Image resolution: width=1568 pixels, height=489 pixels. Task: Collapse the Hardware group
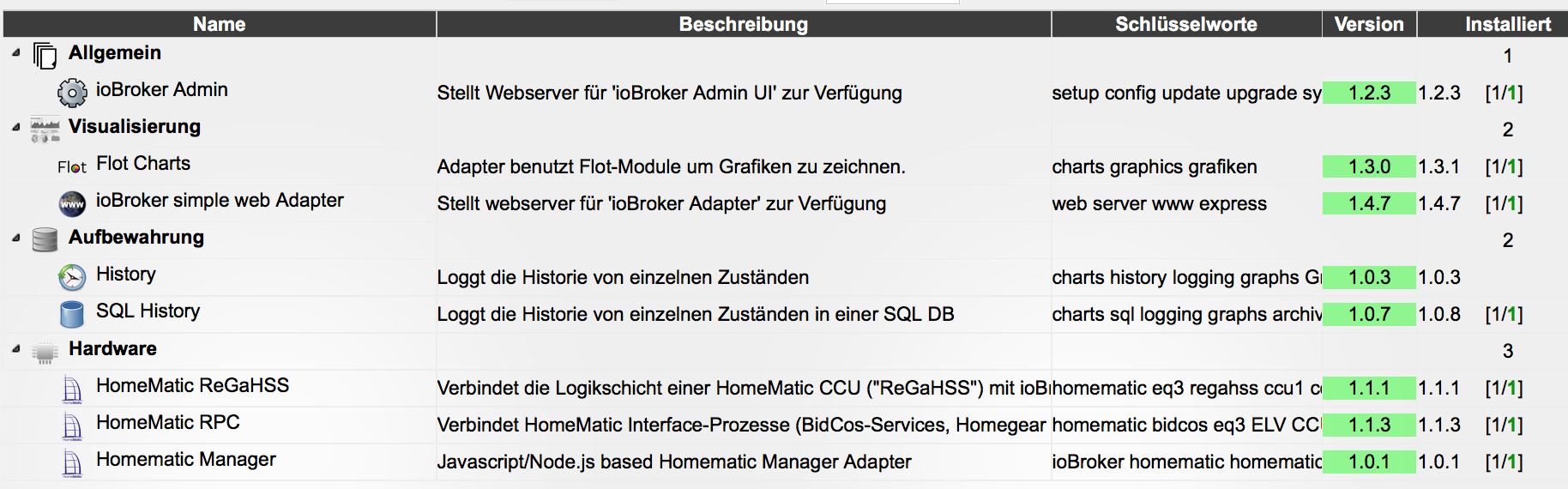[16, 349]
